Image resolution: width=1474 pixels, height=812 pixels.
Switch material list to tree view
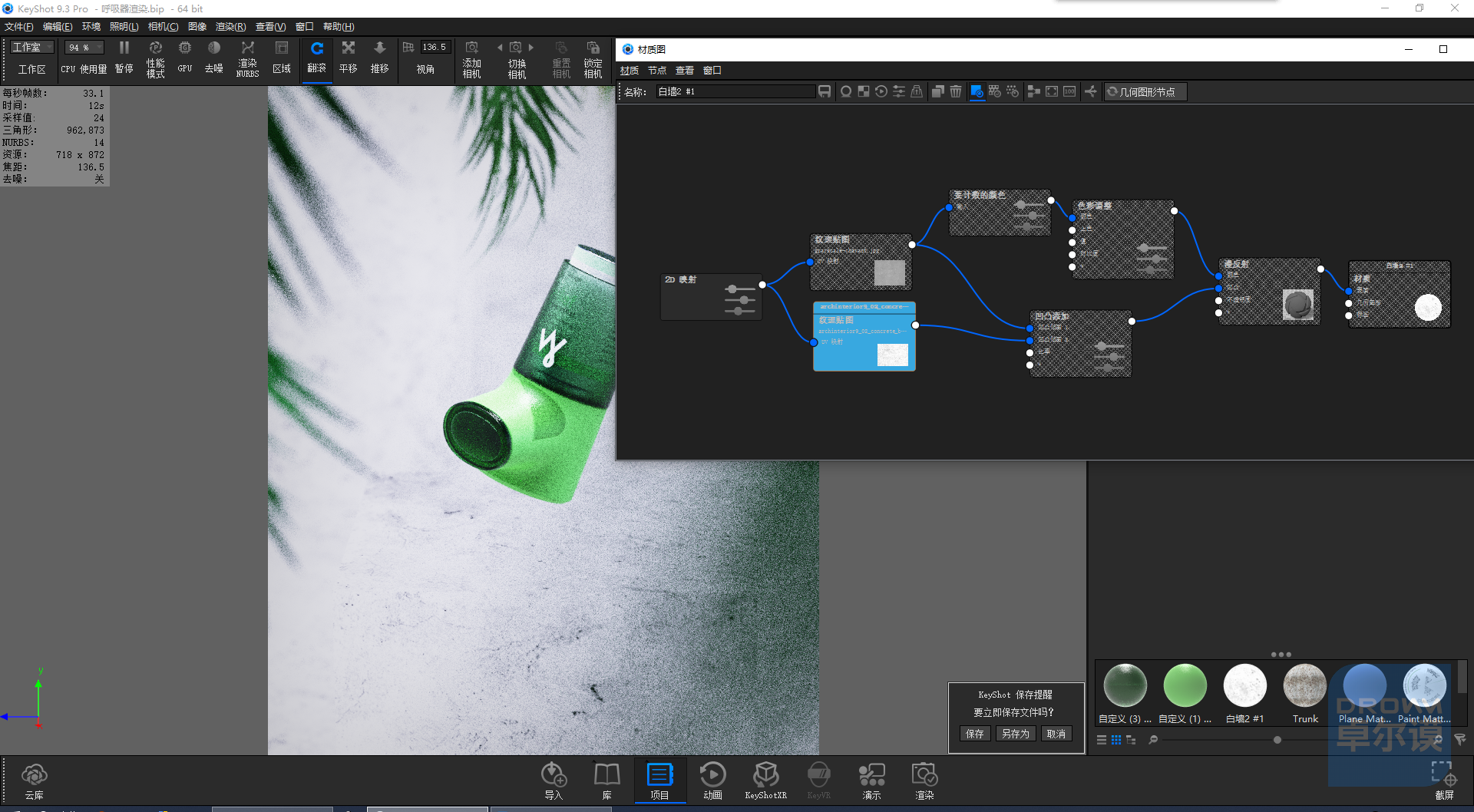(x=1131, y=740)
